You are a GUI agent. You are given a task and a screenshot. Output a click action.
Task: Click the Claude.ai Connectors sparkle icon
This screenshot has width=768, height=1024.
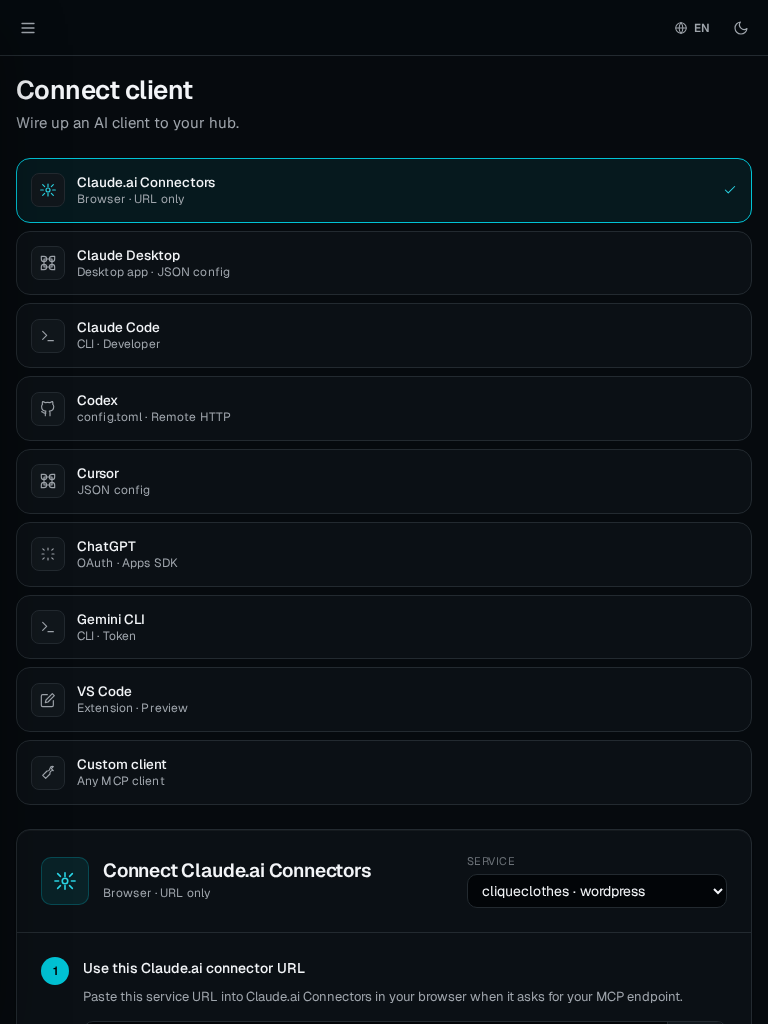[48, 190]
